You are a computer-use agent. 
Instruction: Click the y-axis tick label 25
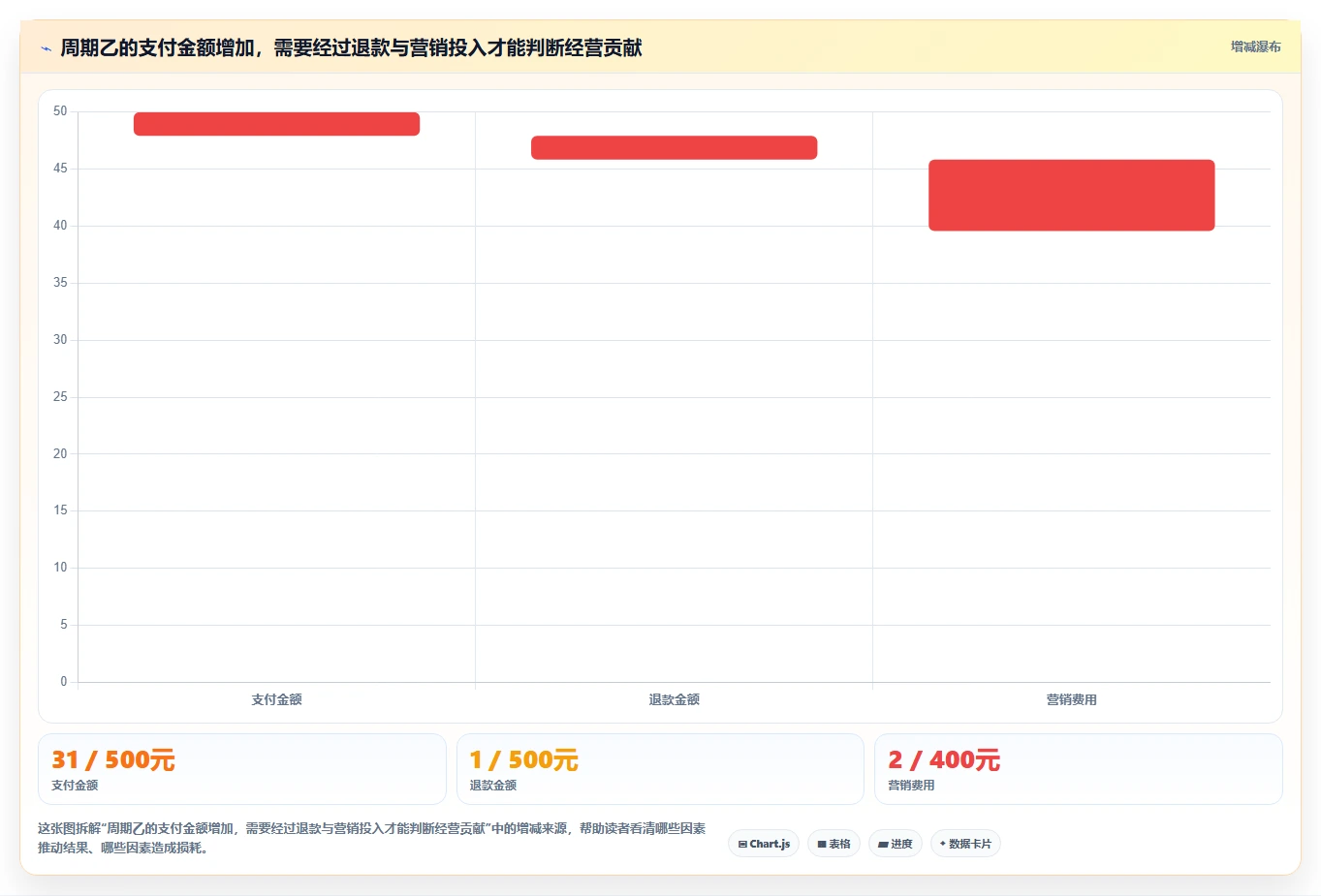60,396
